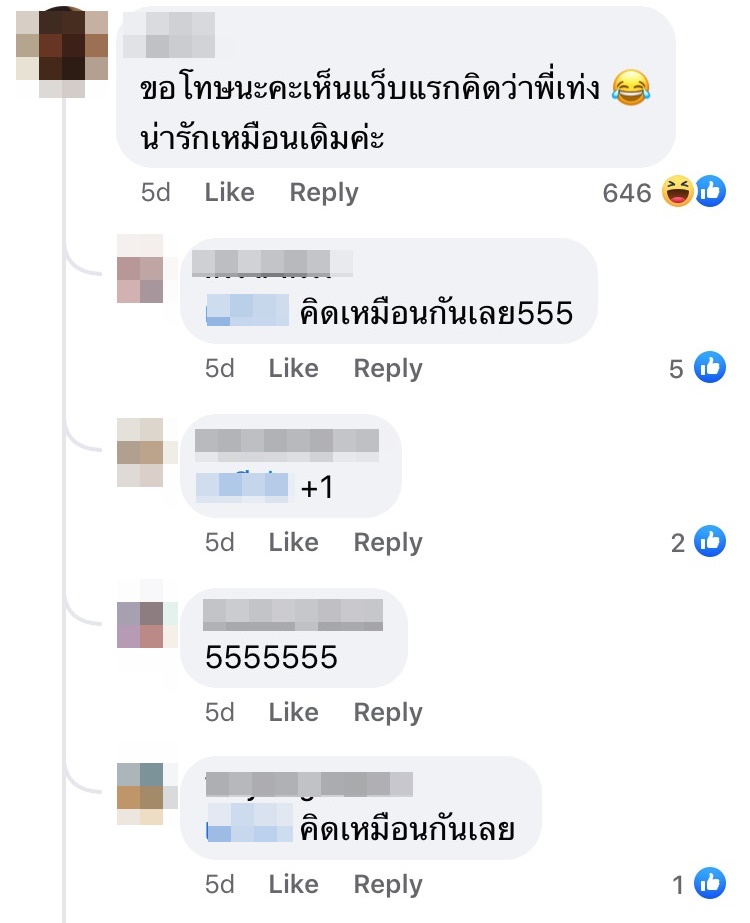Like the 5555555 reply comment
The image size is (750, 923).
(x=294, y=712)
